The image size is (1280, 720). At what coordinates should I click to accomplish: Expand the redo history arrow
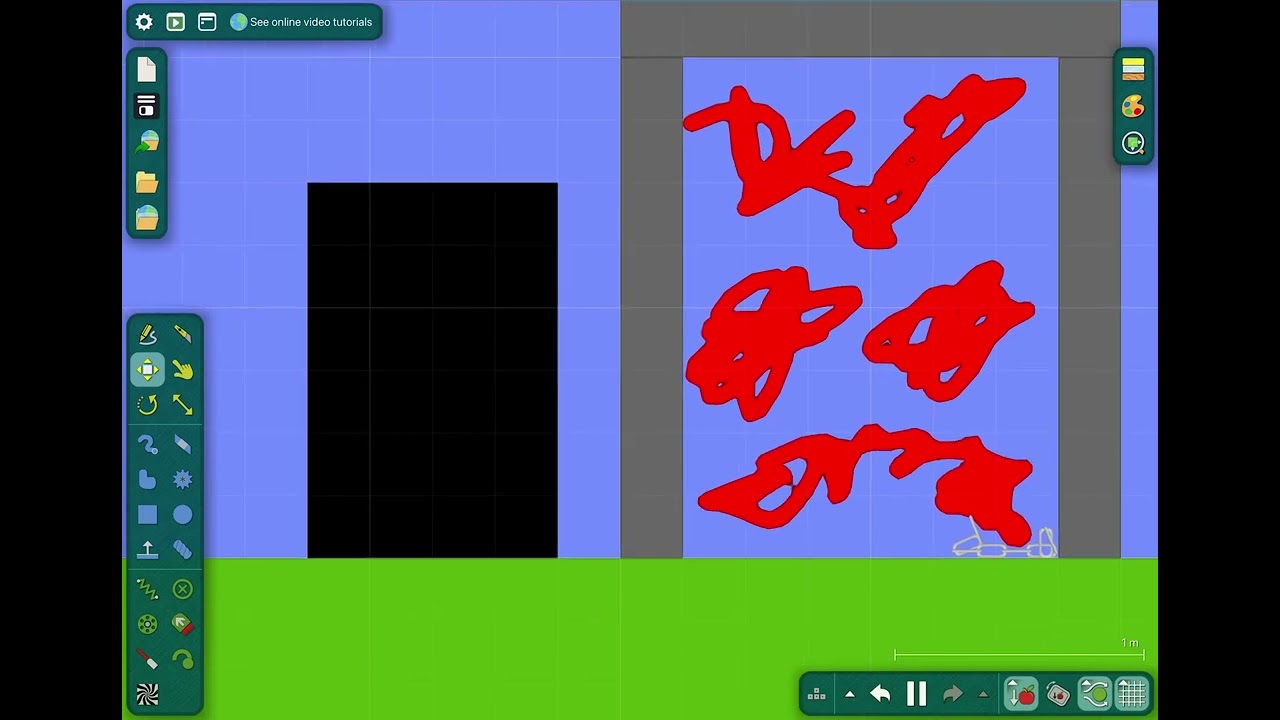click(983, 694)
